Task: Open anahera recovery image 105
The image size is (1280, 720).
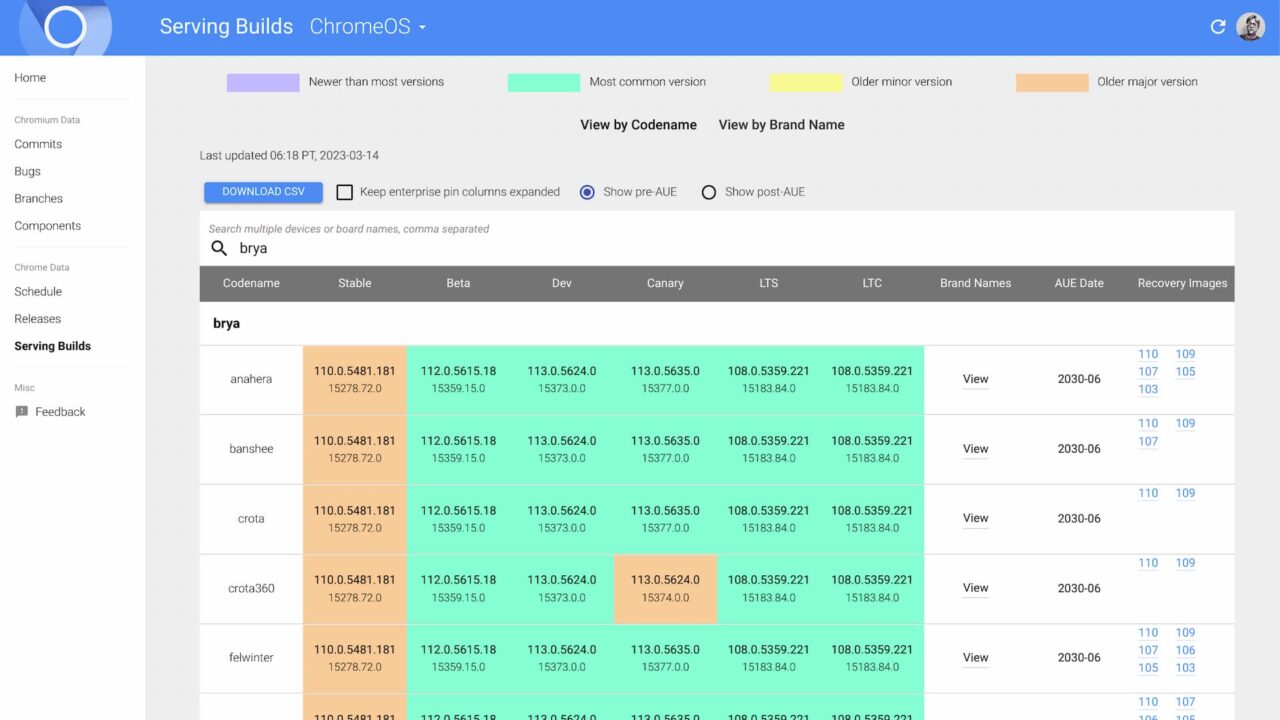Action: click(x=1185, y=372)
